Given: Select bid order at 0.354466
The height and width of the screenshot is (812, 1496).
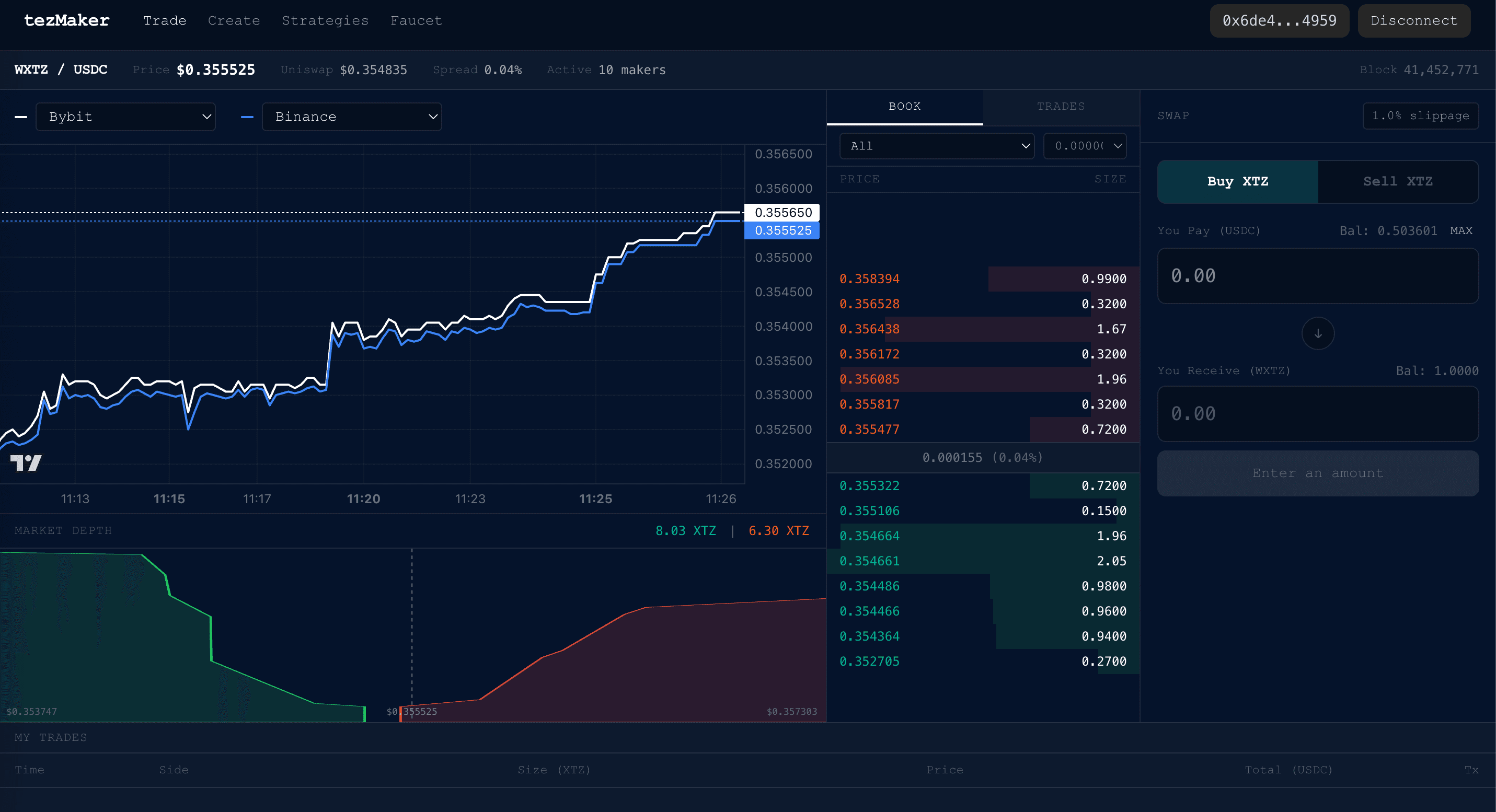Looking at the screenshot, I should (x=983, y=611).
